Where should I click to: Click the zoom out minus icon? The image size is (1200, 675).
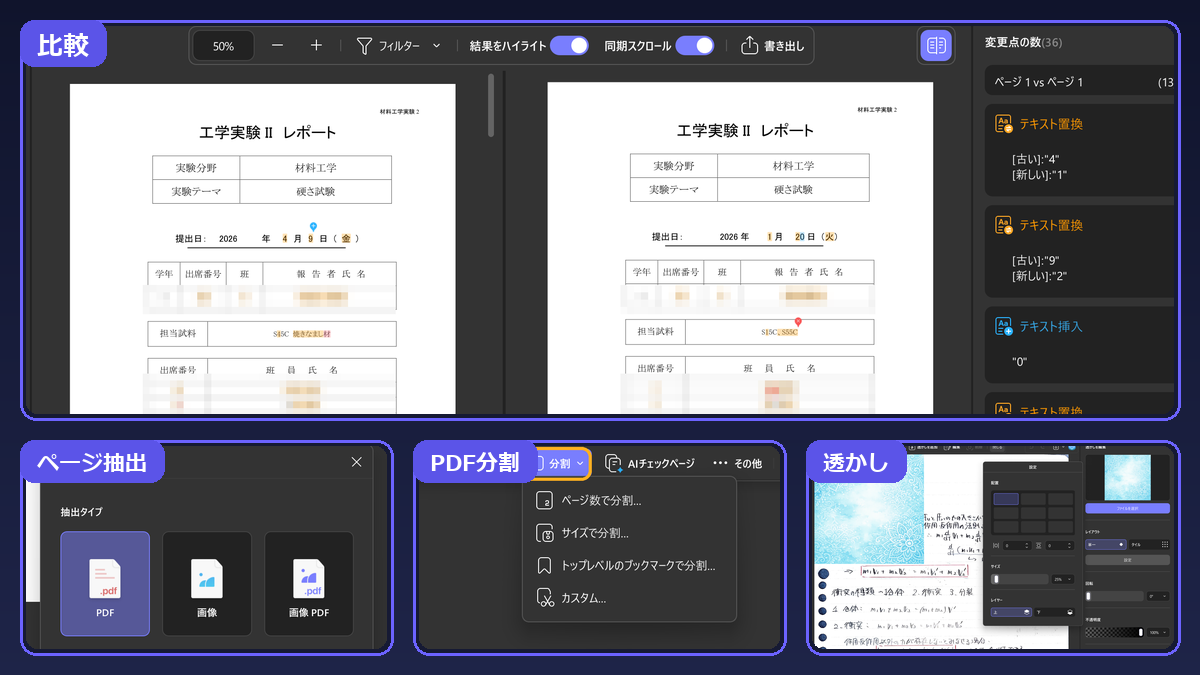pyautogui.click(x=278, y=45)
